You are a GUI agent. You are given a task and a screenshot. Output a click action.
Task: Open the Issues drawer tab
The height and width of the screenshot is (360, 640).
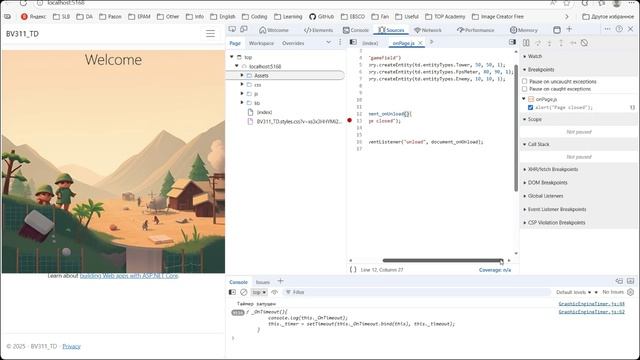pos(263,282)
